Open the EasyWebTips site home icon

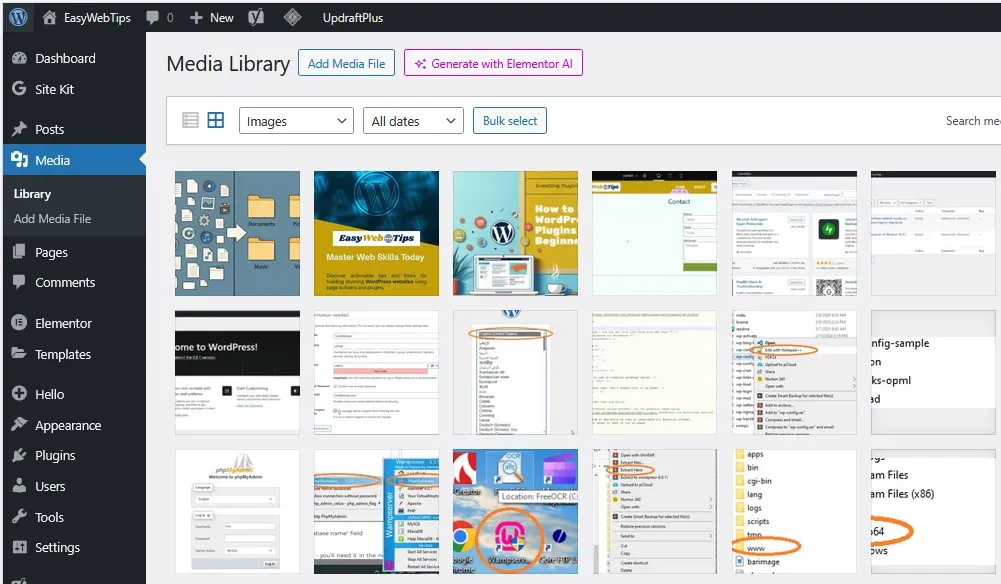(x=50, y=17)
